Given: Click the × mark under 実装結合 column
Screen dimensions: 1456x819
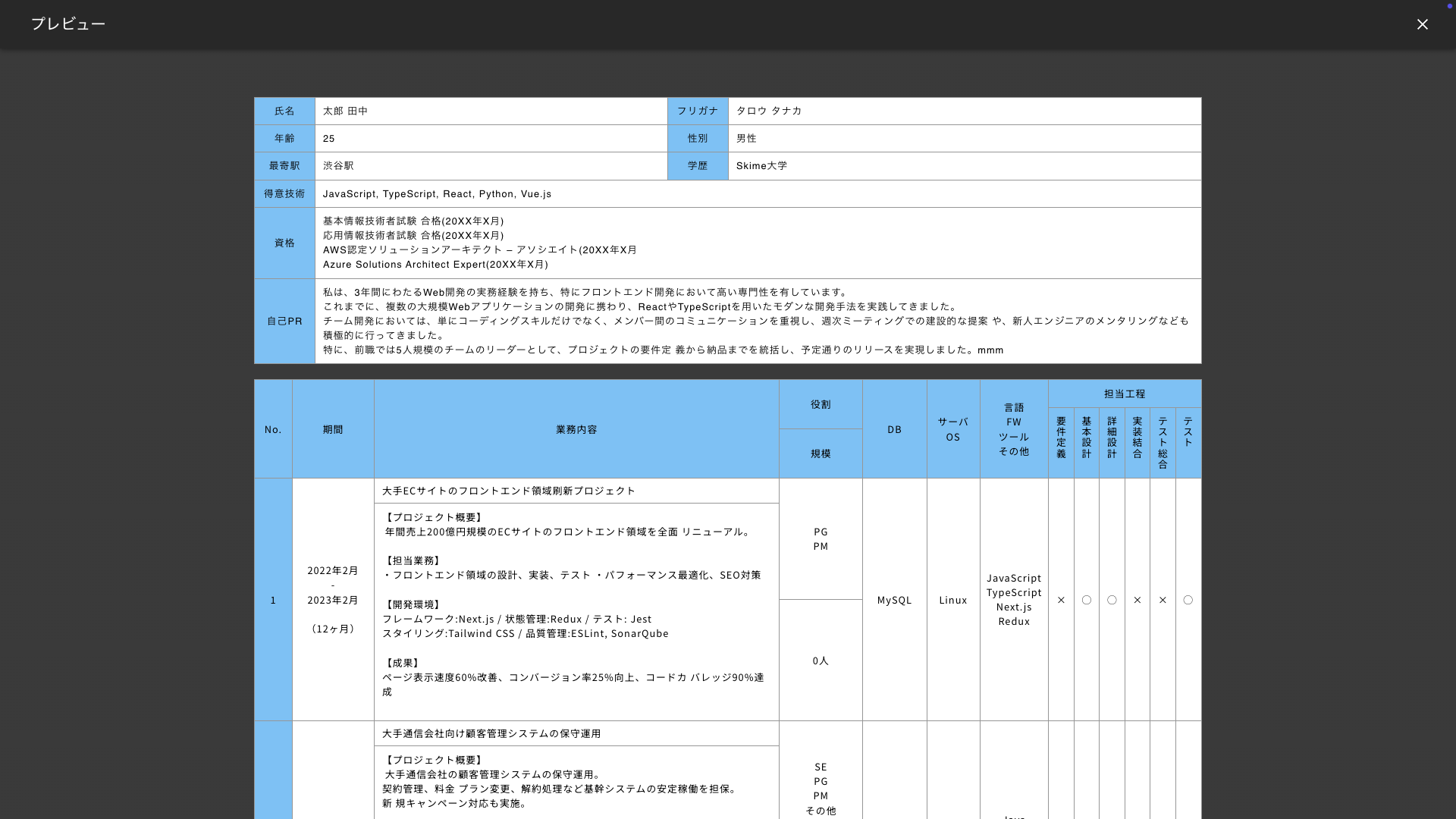Looking at the screenshot, I should pos(1137,600).
